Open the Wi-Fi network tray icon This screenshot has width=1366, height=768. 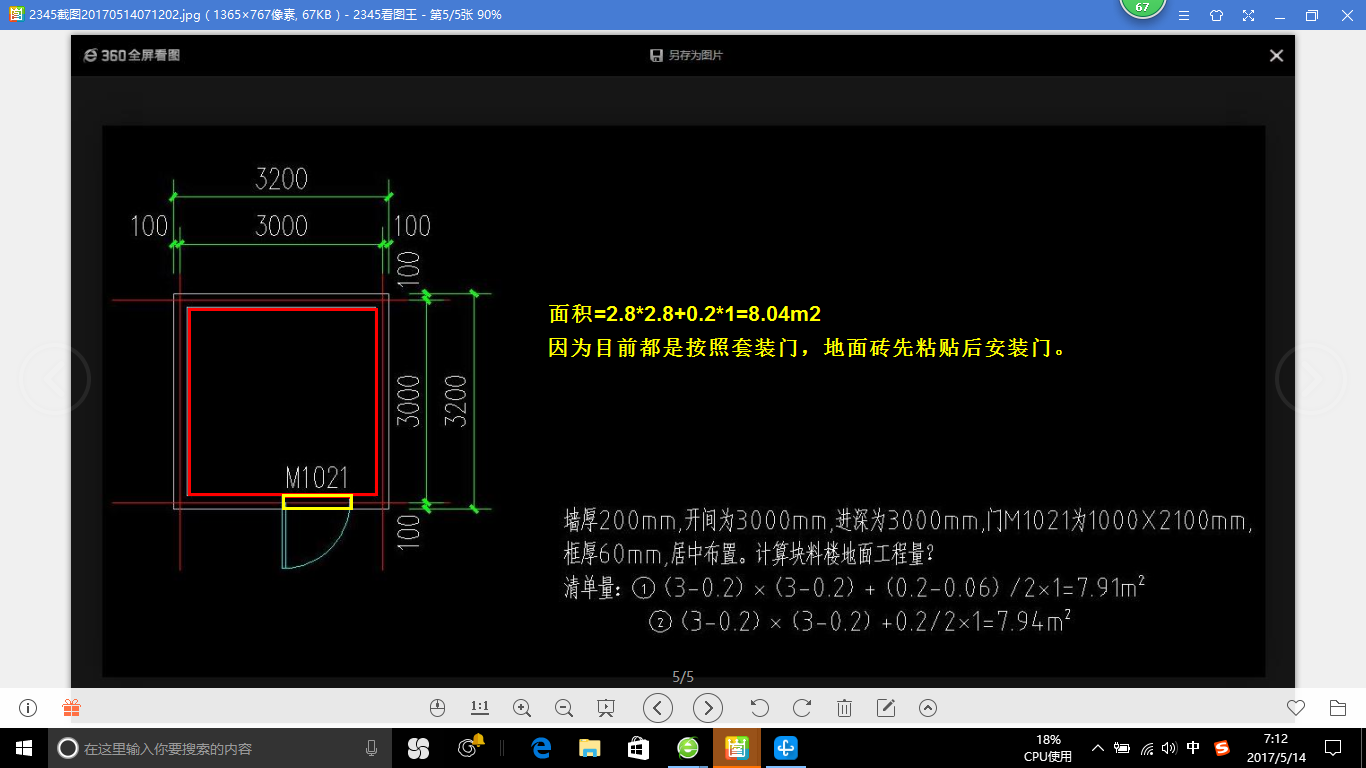[x=1147, y=748]
